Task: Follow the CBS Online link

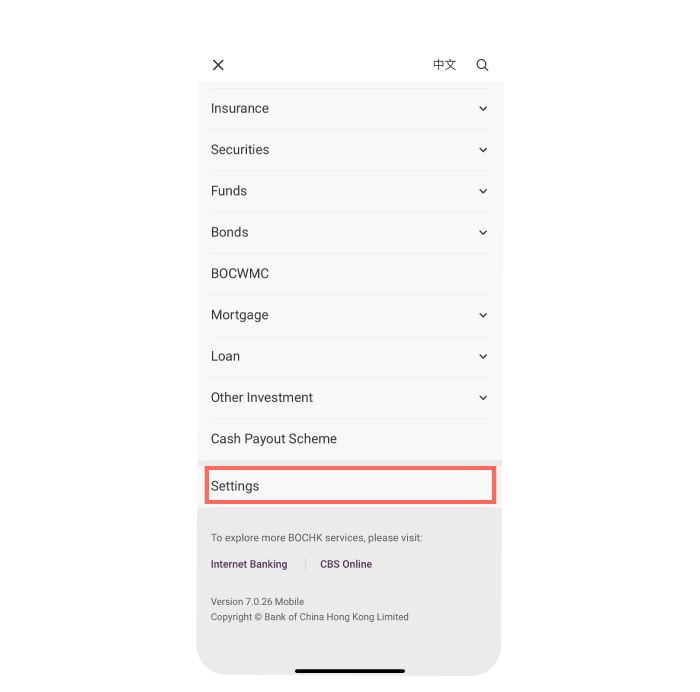Action: (346, 564)
